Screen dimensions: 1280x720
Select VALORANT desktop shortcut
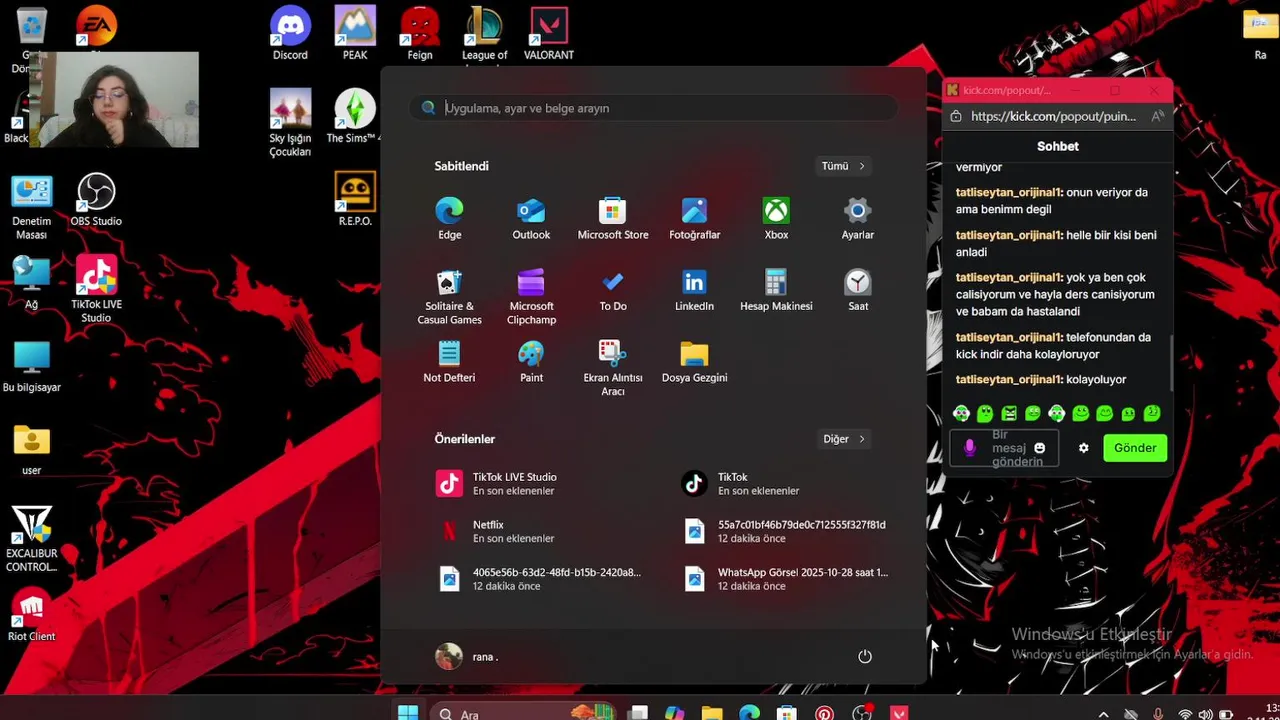tap(549, 33)
